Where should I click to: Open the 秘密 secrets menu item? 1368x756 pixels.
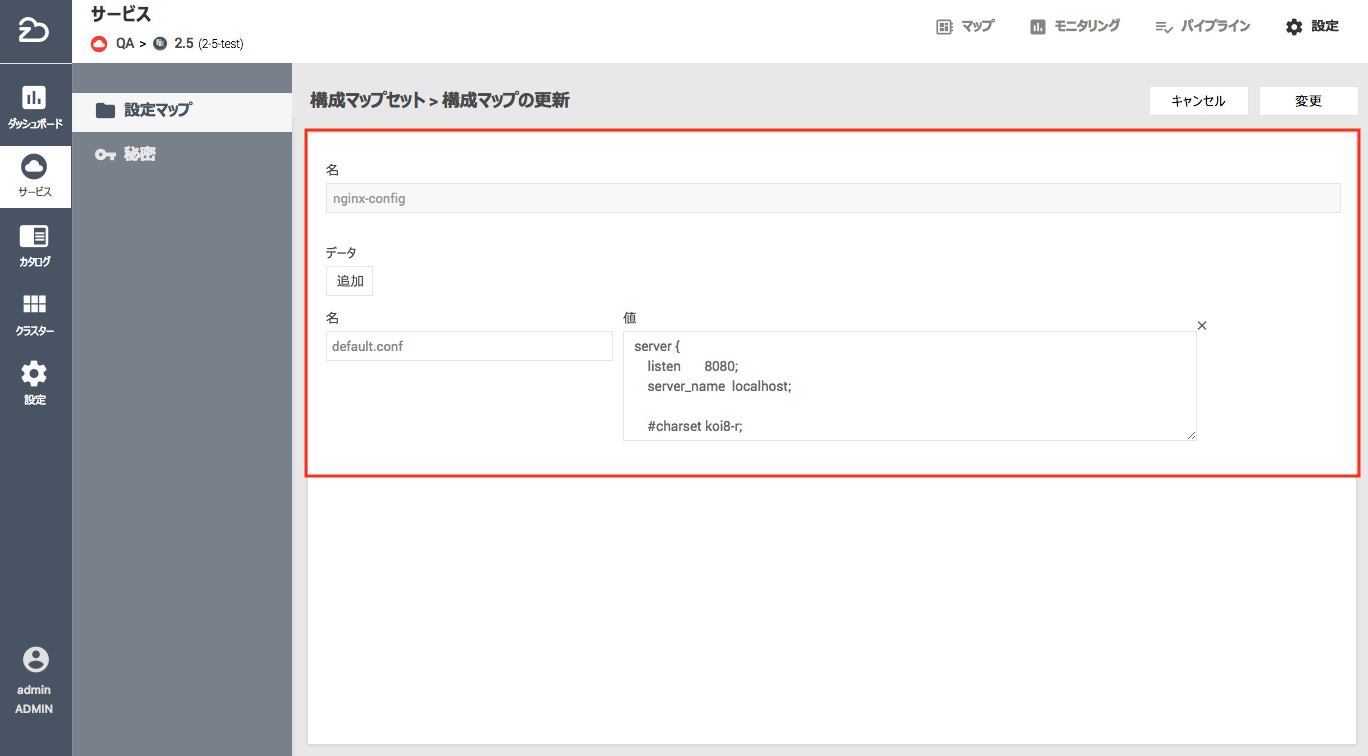(139, 155)
